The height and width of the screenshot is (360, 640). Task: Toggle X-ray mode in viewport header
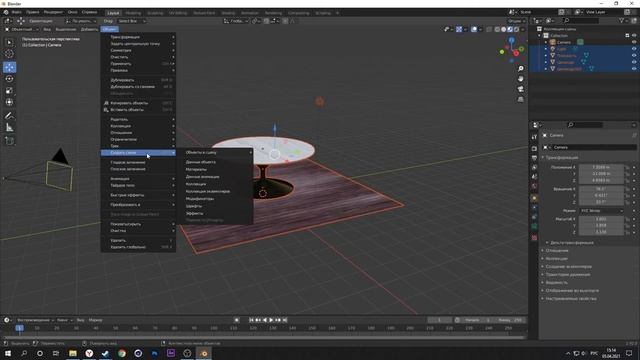(x=489, y=29)
